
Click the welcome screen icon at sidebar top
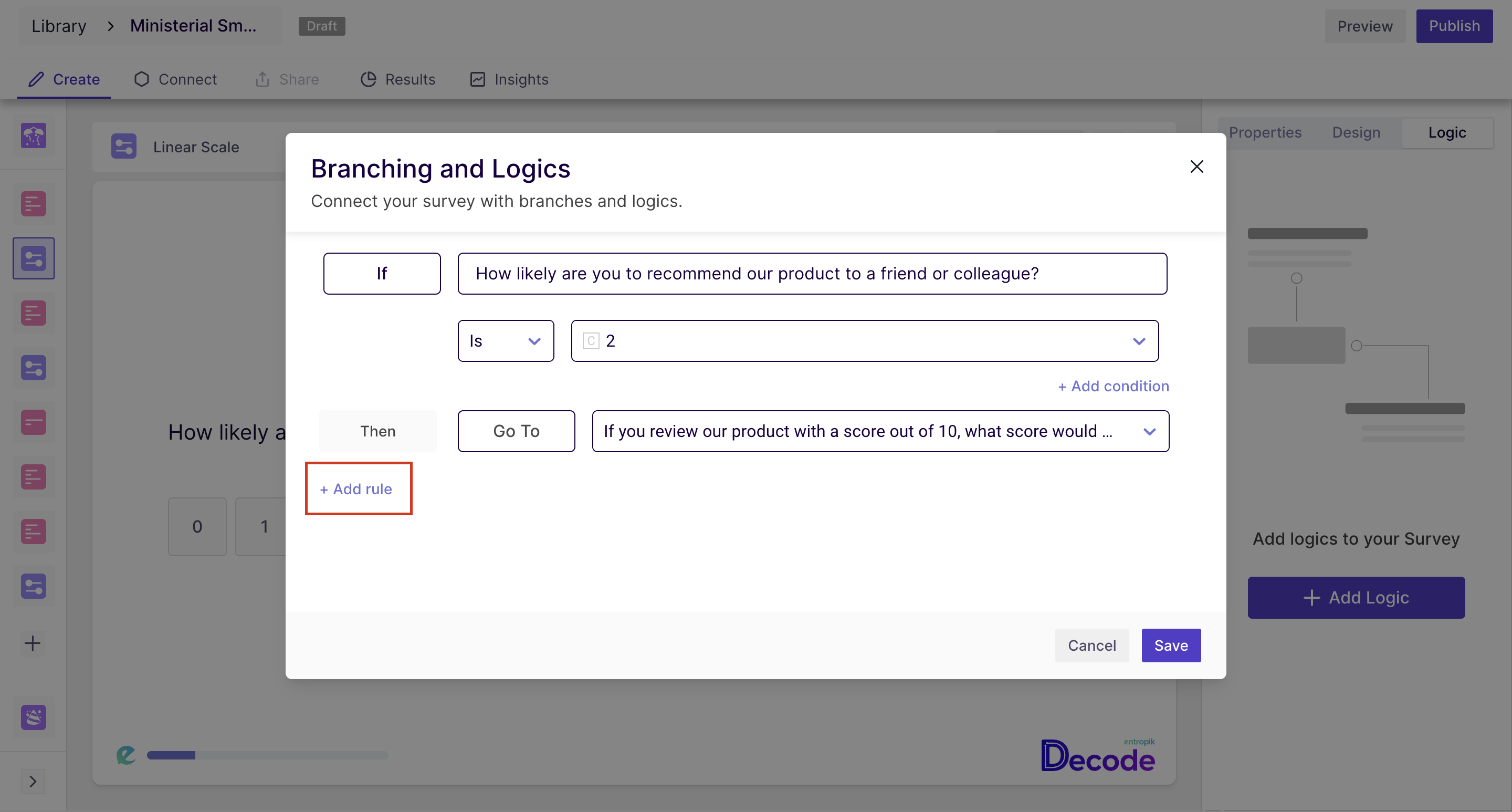pyautogui.click(x=34, y=136)
